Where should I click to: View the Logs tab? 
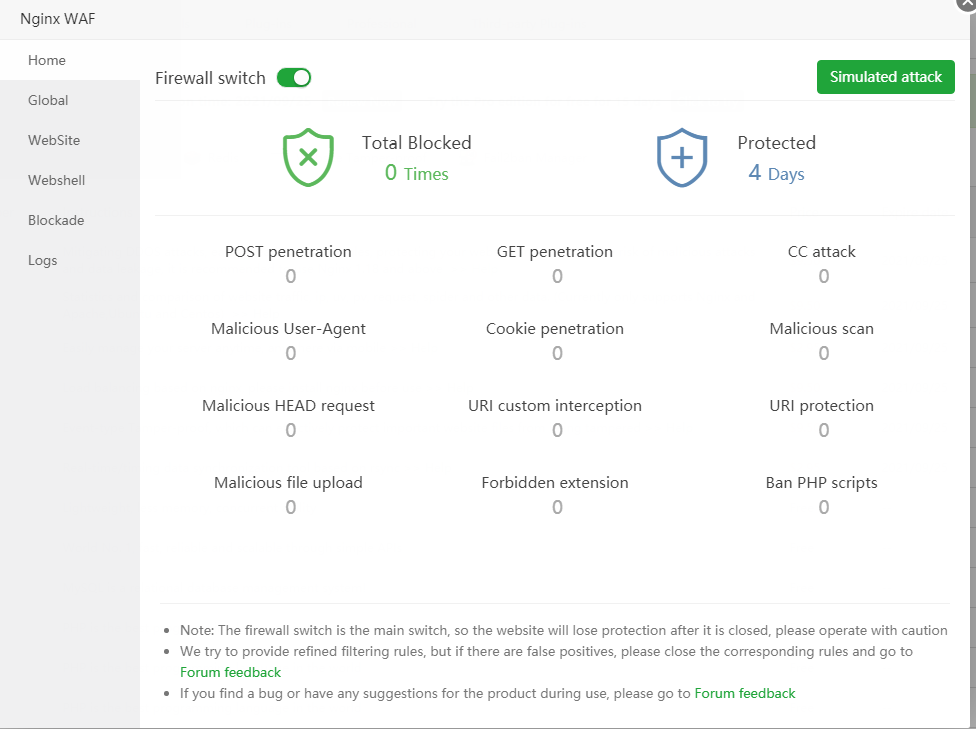coord(43,260)
